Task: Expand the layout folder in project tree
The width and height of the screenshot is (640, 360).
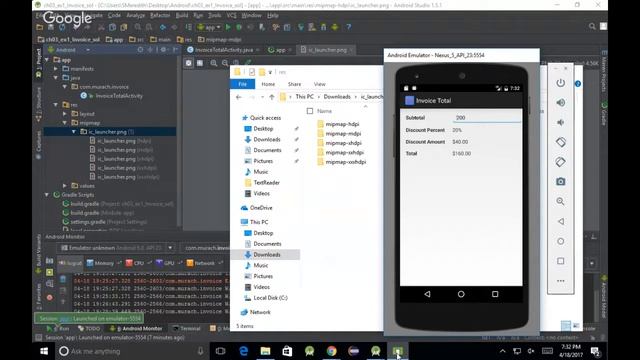Action: (65, 114)
